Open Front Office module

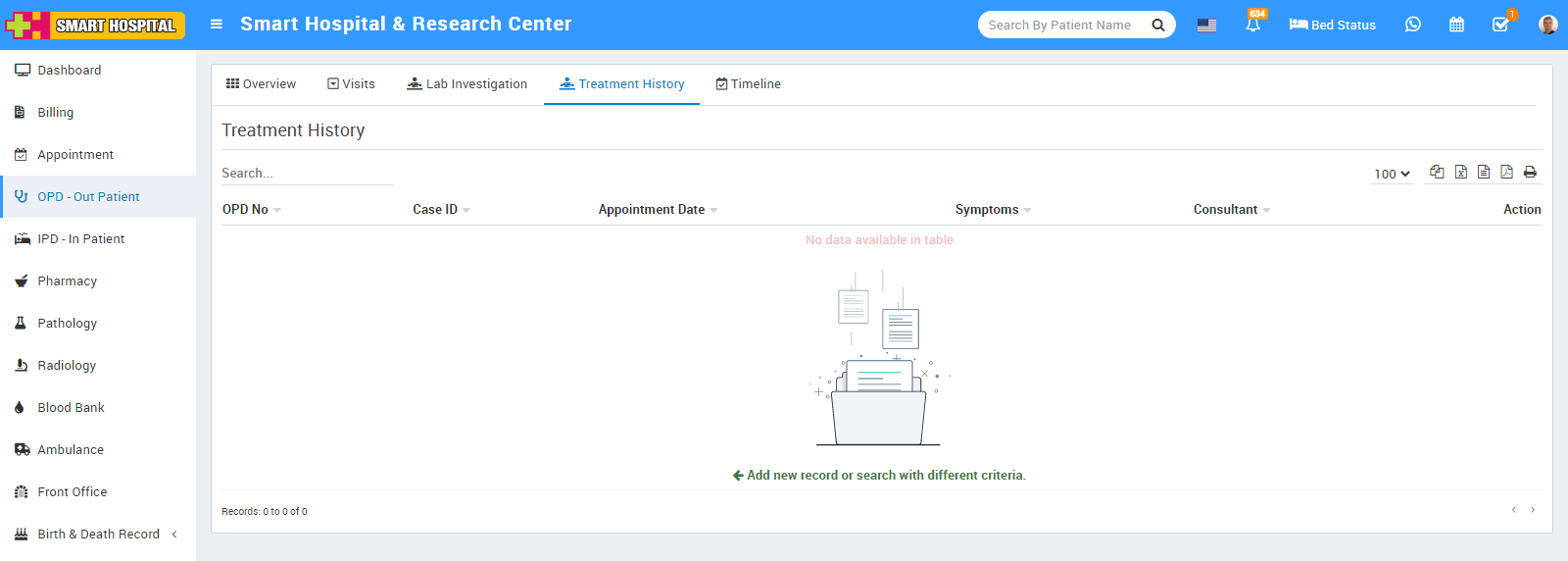tap(98, 492)
